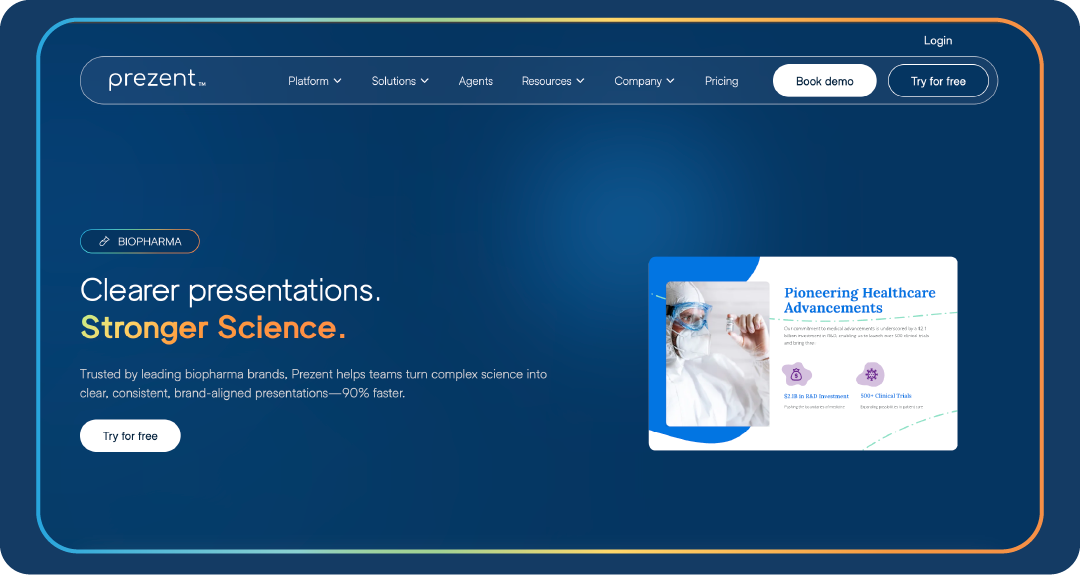Image resolution: width=1080 pixels, height=575 pixels.
Task: Click the scientist photo in the slide
Action: (x=718, y=353)
